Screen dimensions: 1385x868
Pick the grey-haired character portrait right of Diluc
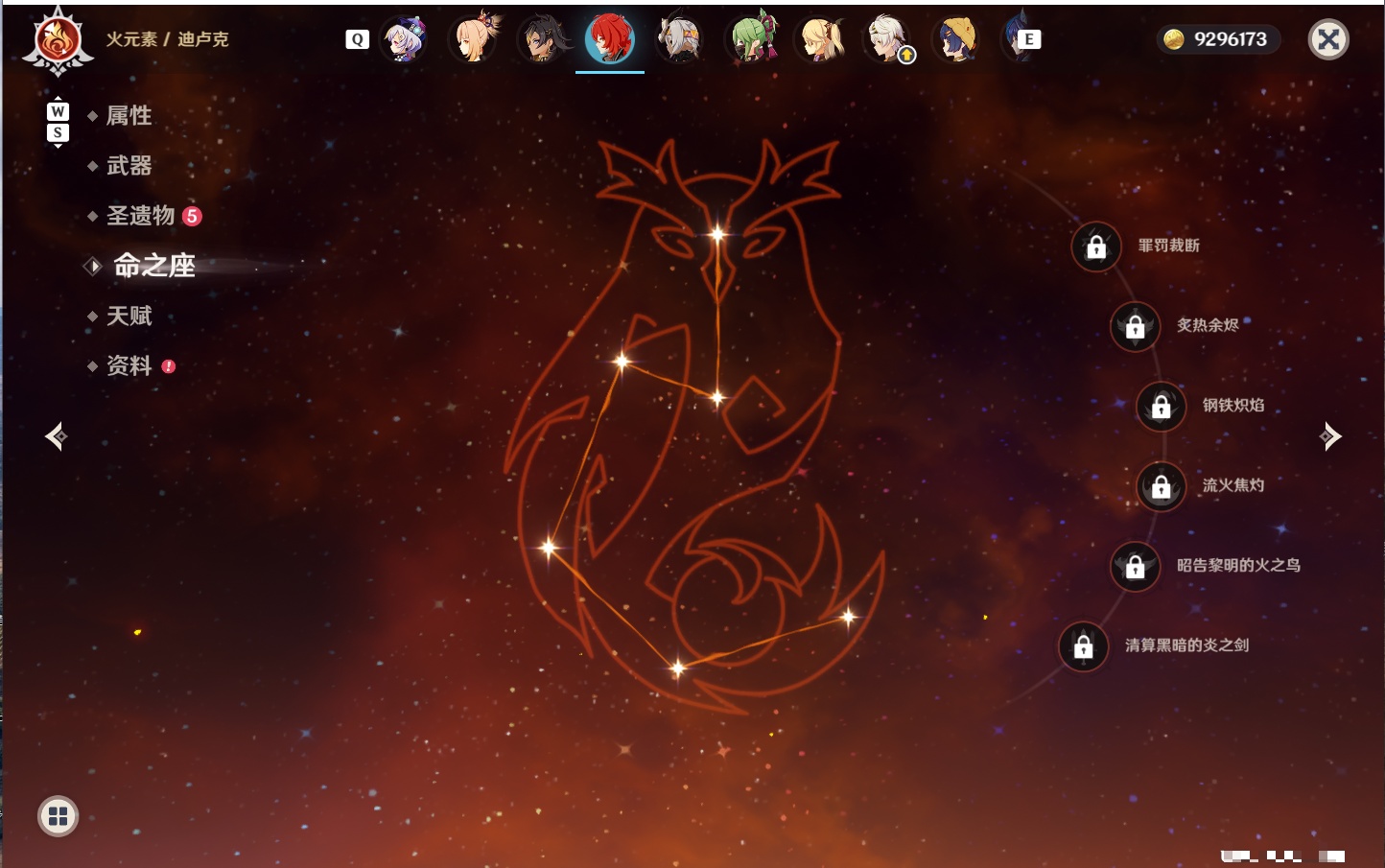click(x=680, y=39)
